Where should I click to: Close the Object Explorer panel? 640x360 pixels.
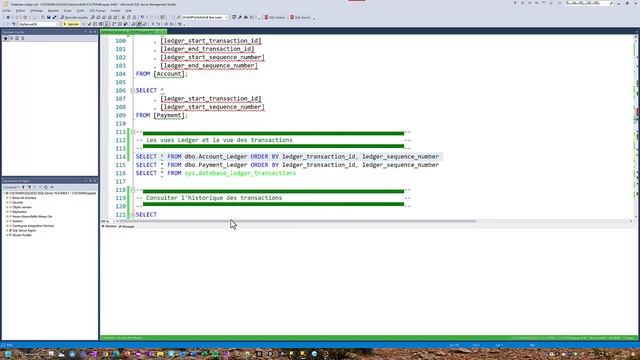point(95,181)
